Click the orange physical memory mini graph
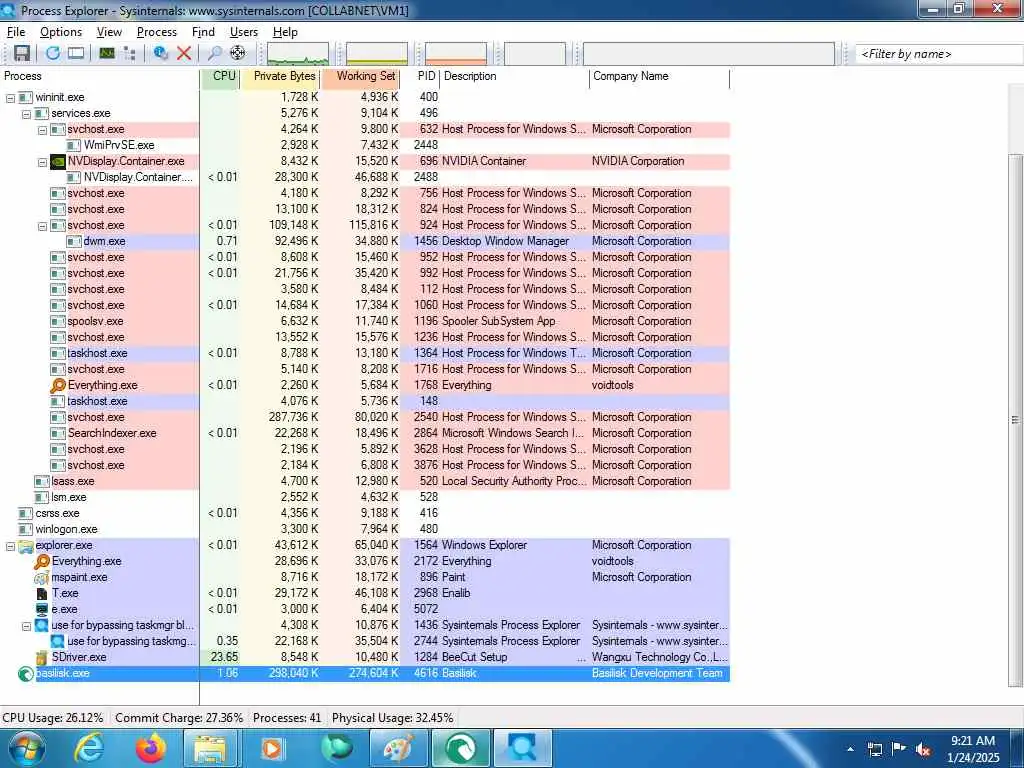The height and width of the screenshot is (768, 1024). [456, 54]
